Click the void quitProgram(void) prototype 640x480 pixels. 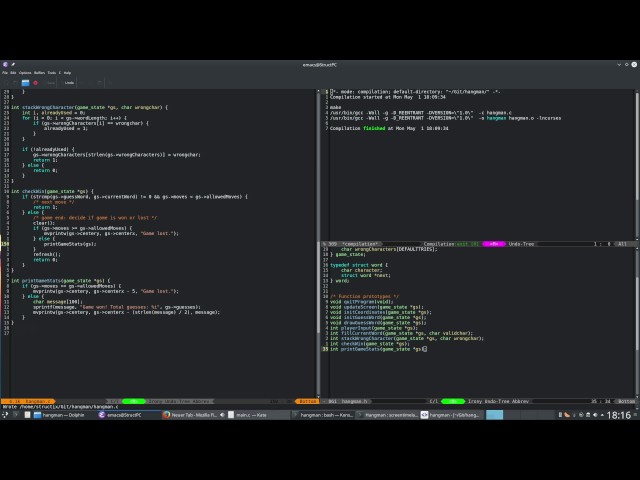[x=362, y=302]
